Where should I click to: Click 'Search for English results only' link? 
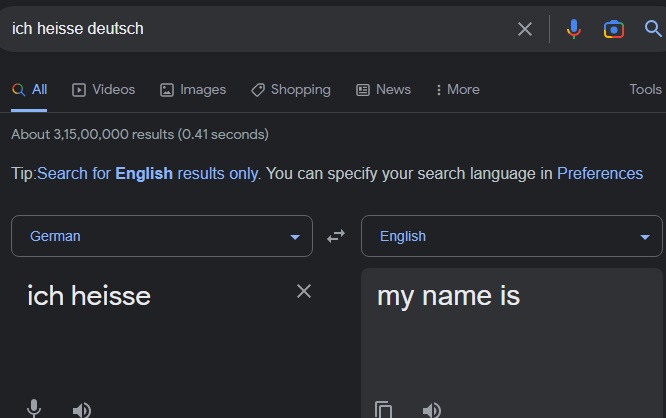point(147,174)
